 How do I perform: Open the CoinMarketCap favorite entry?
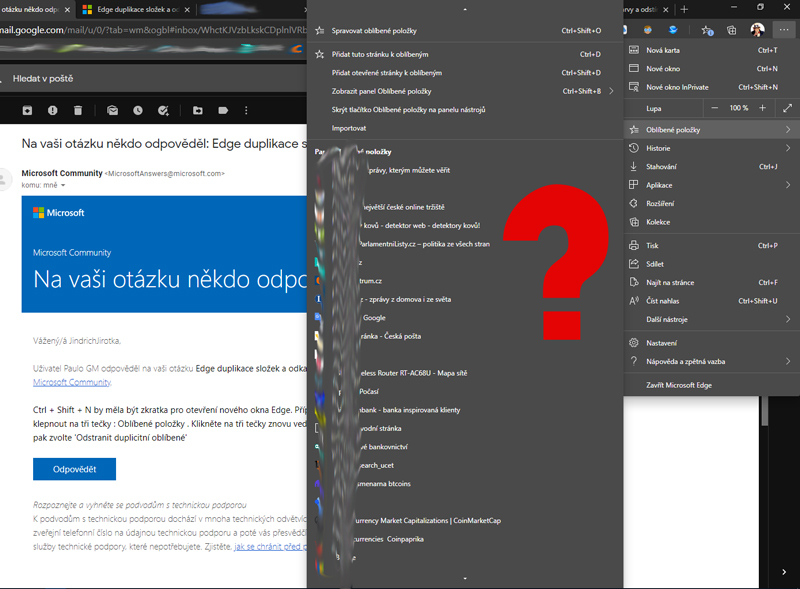tap(464, 521)
